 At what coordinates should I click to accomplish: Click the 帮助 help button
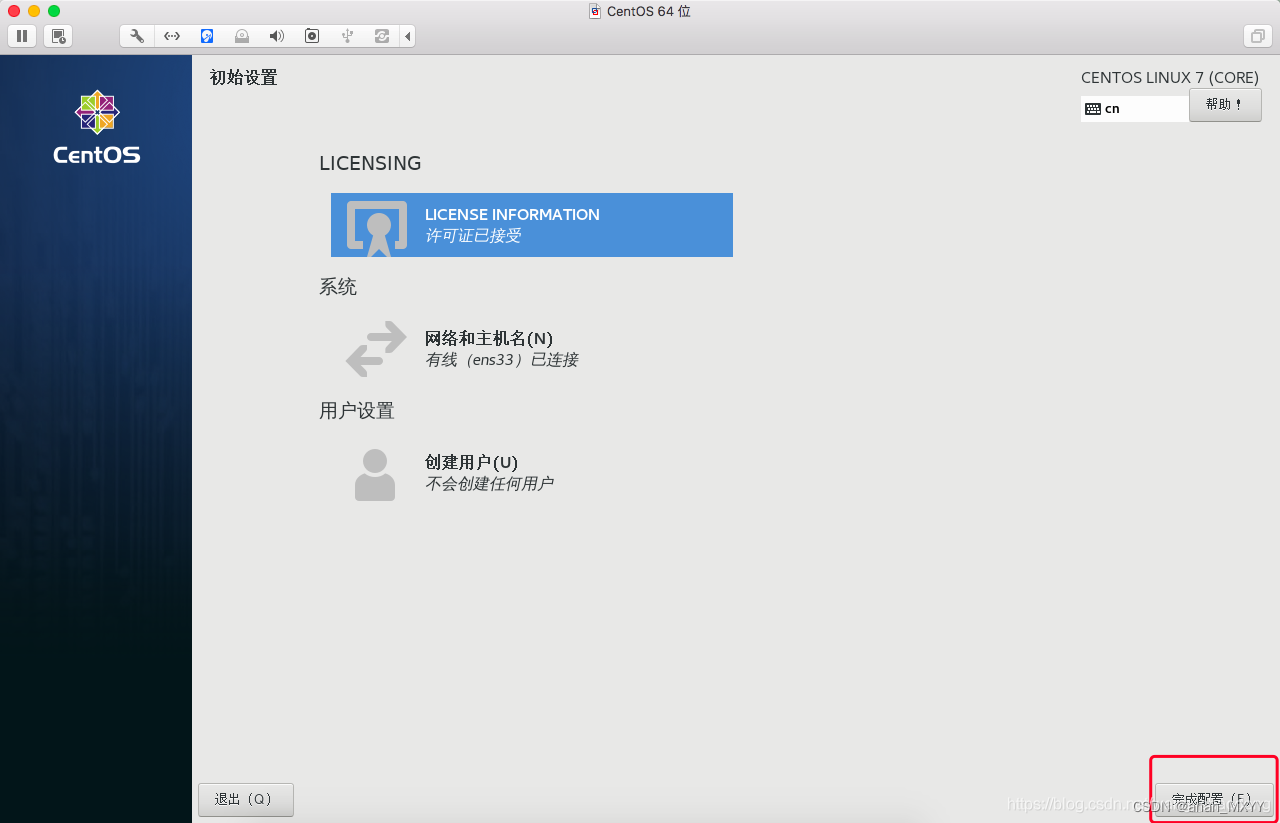1225,105
